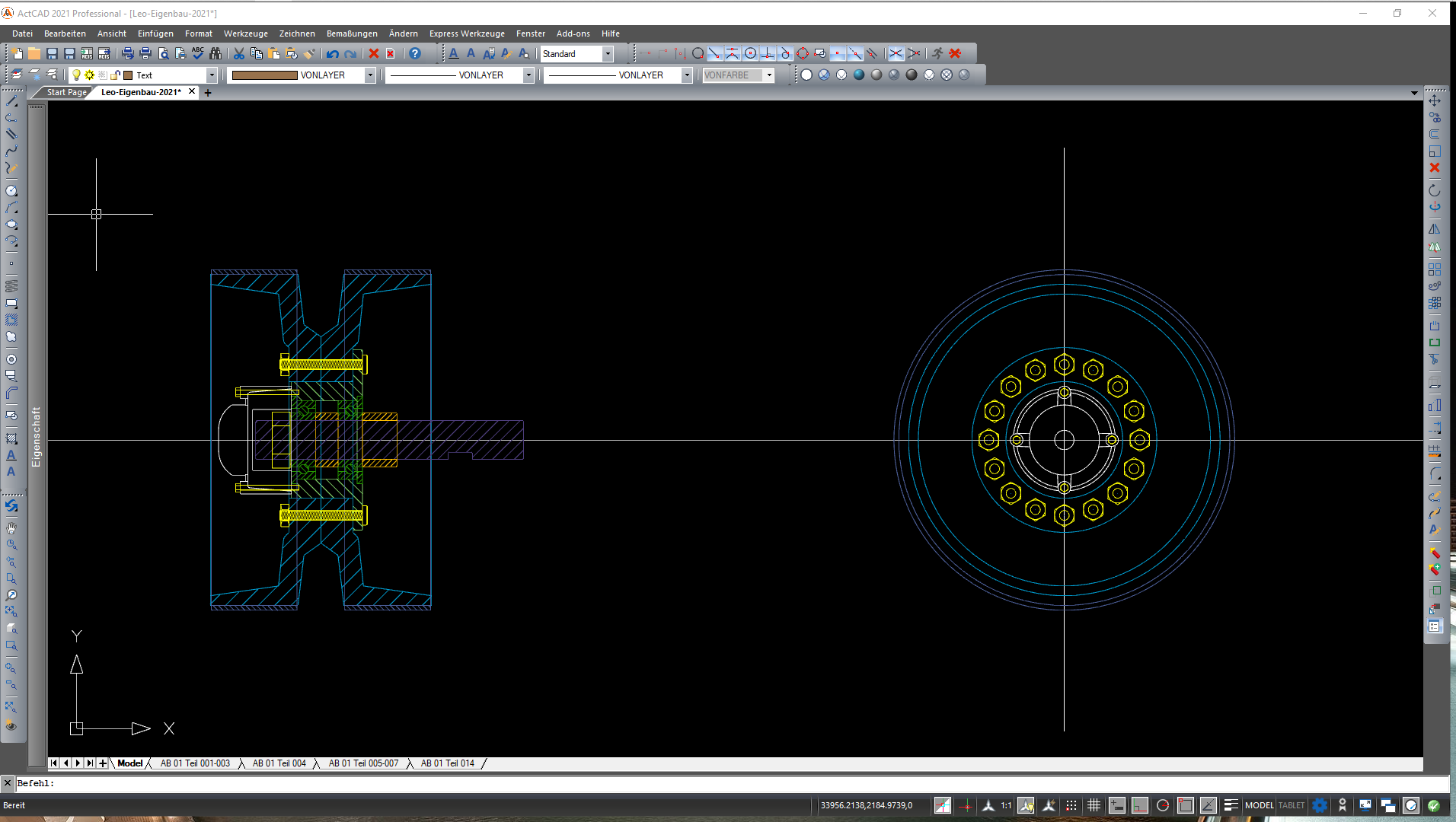
Task: Expand the VONLAYER color dropdown
Action: click(x=370, y=75)
